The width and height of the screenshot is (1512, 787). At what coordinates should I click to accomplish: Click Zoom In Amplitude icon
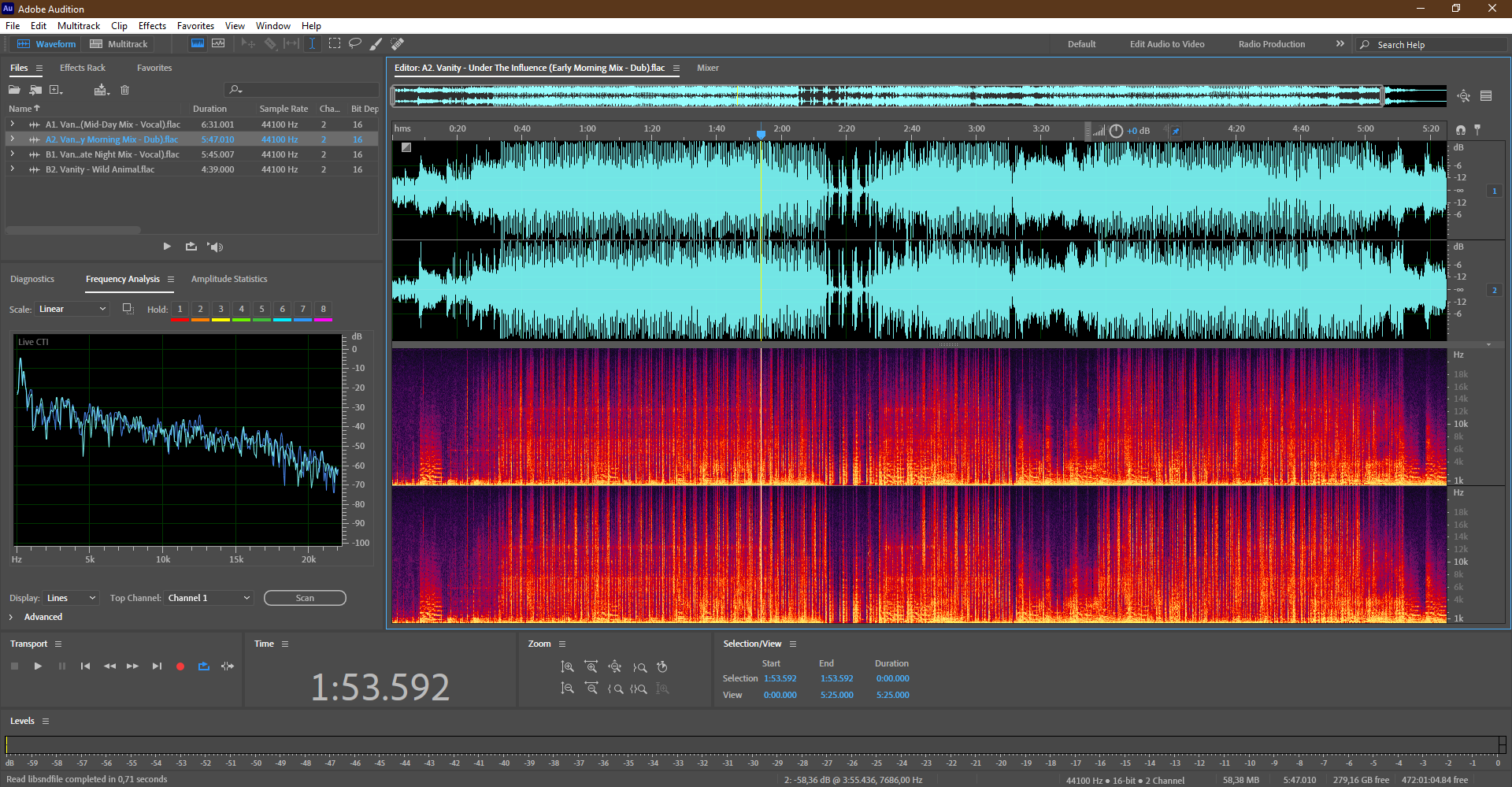pos(567,667)
